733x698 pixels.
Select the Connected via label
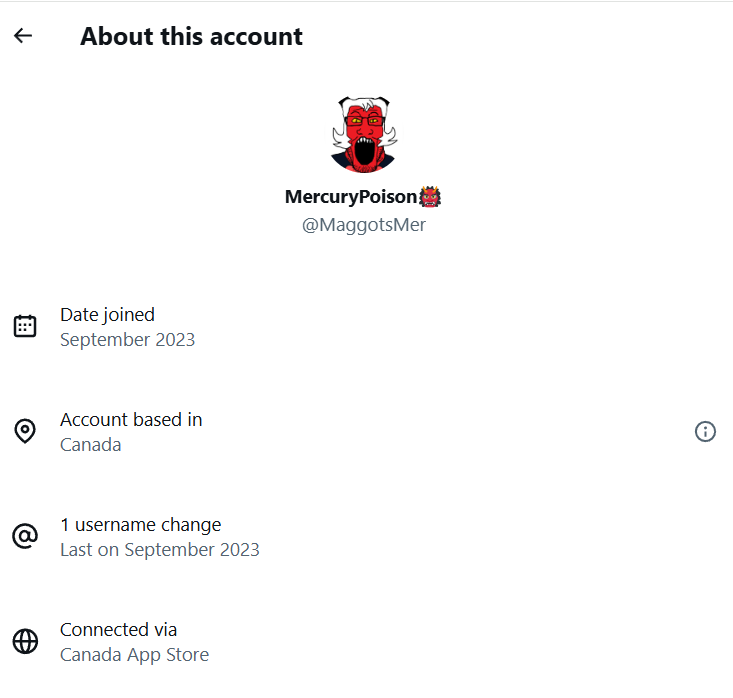[118, 629]
